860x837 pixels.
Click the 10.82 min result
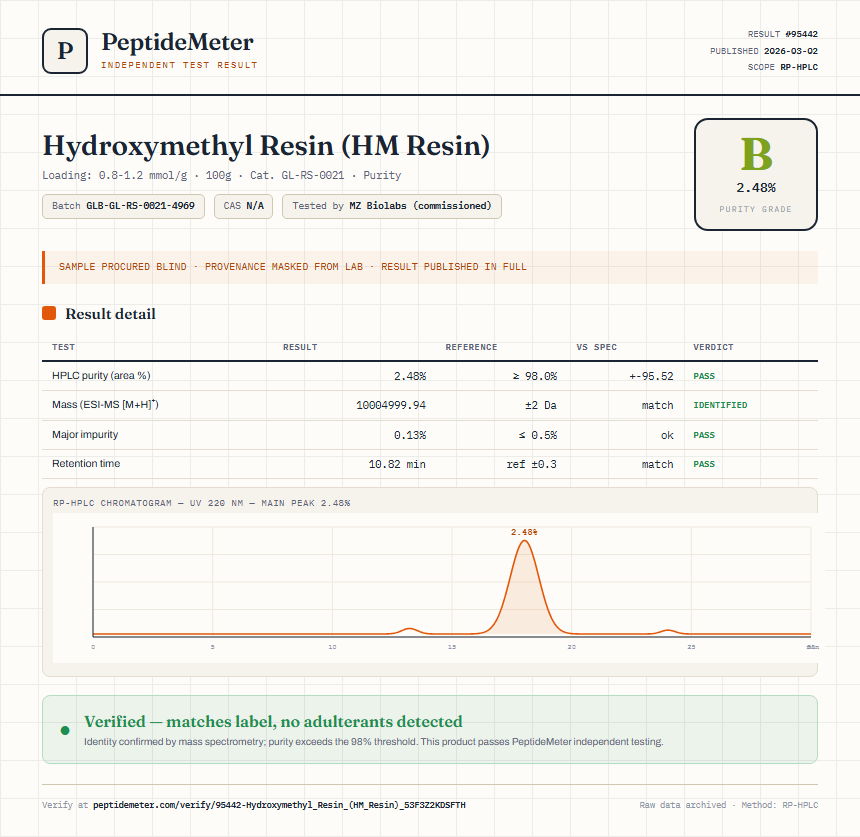point(397,465)
